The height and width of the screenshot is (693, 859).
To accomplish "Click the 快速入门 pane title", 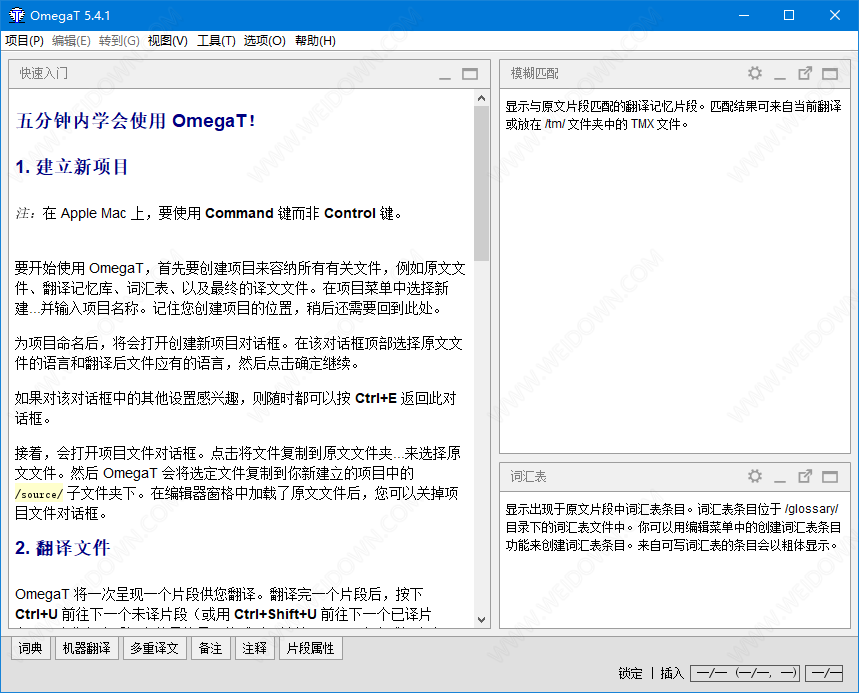I will (44, 73).
